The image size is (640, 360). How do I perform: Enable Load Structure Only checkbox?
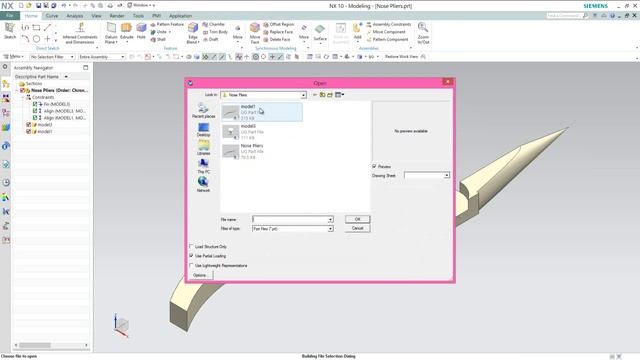[191, 247]
